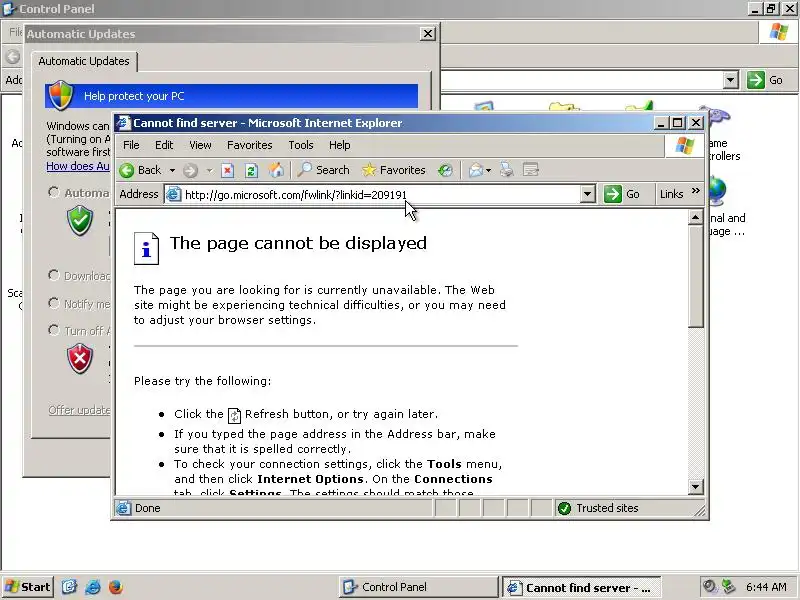Click the Go button in Control Panel window
The height and width of the screenshot is (600, 800).
pyautogui.click(x=765, y=80)
